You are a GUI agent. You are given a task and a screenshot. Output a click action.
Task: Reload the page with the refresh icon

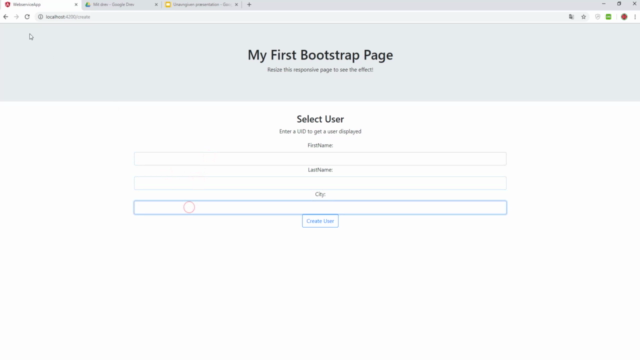27,17
